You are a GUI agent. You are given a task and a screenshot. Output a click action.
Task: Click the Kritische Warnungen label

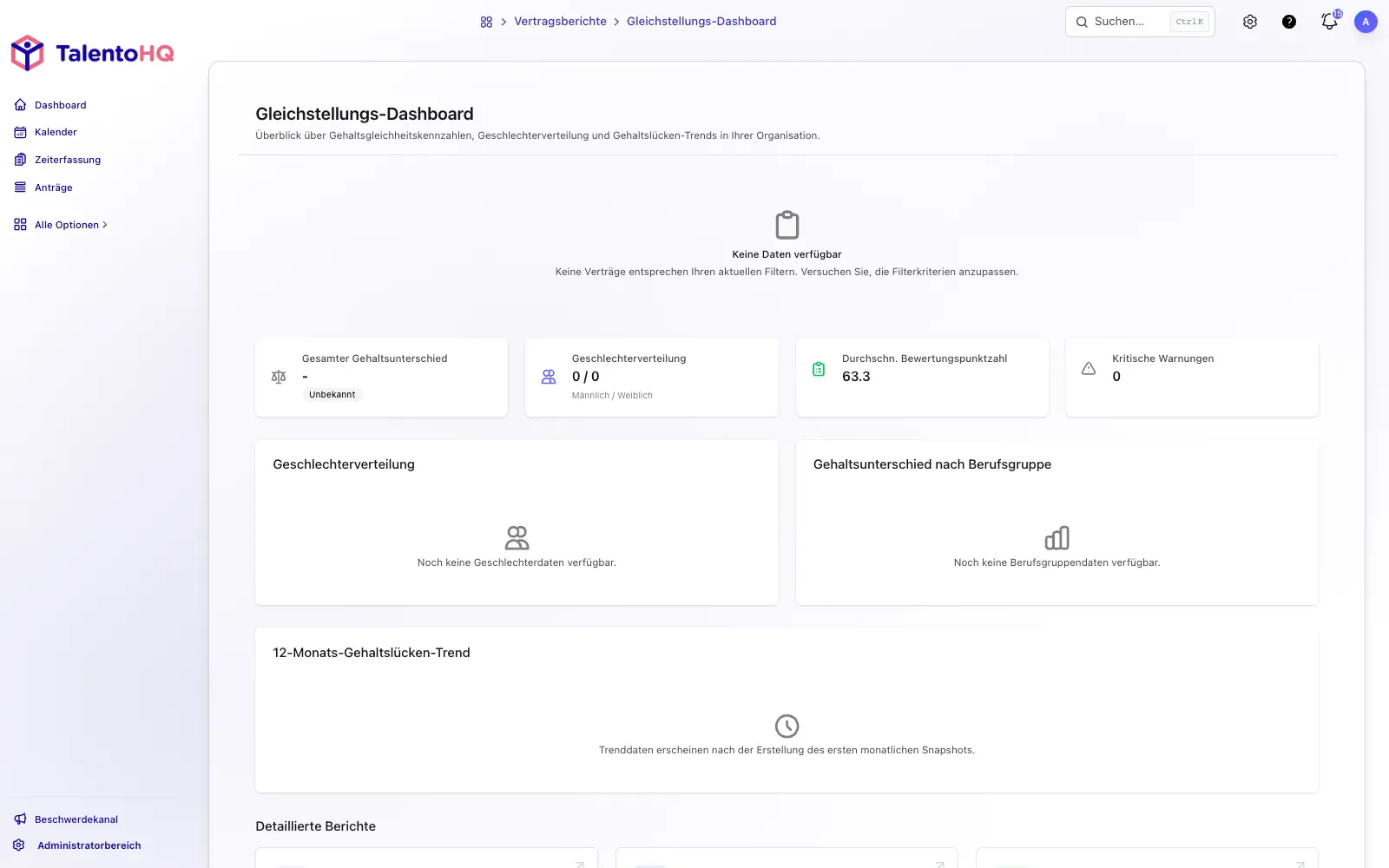pyautogui.click(x=1163, y=358)
